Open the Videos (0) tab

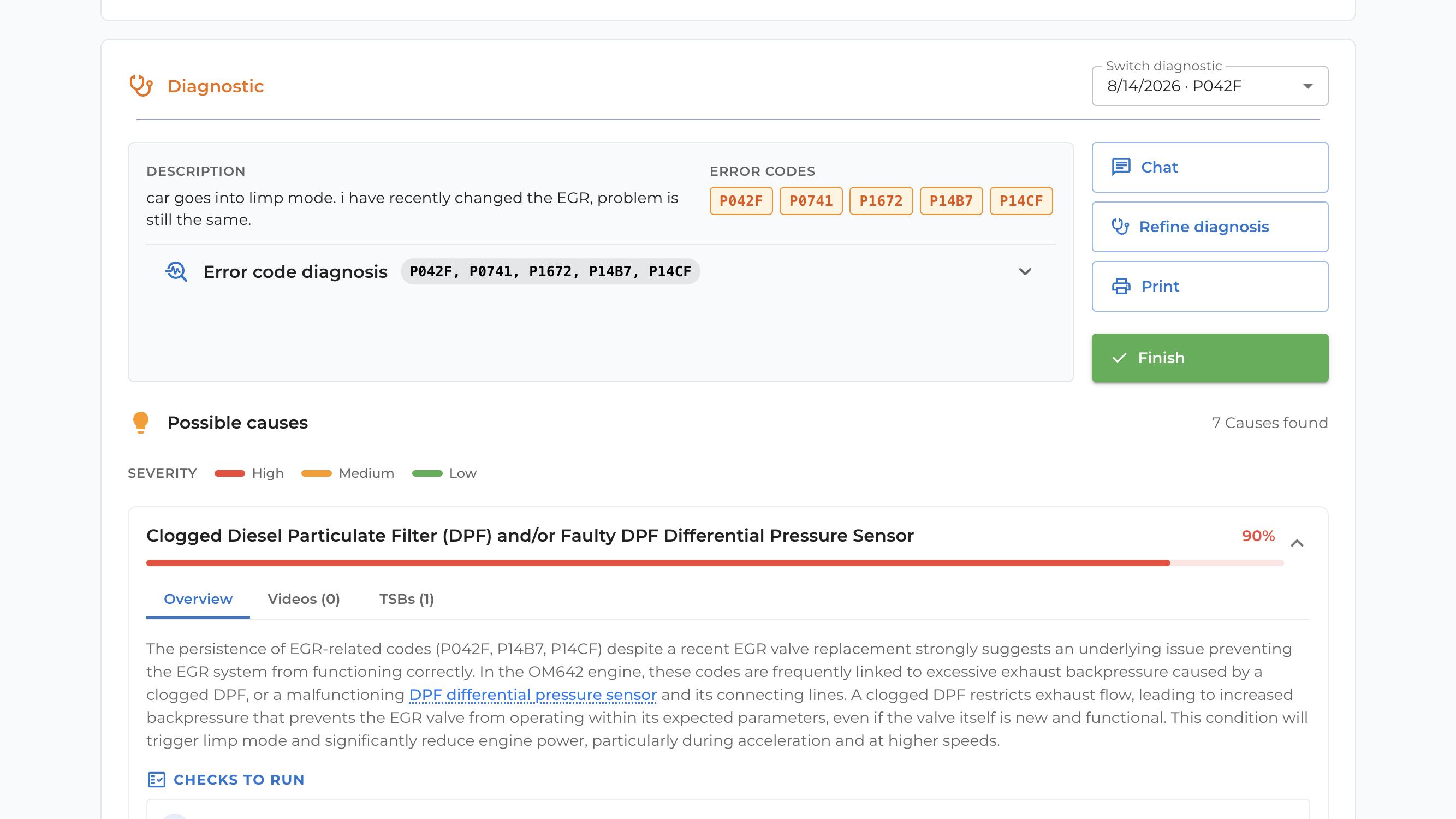point(304,598)
